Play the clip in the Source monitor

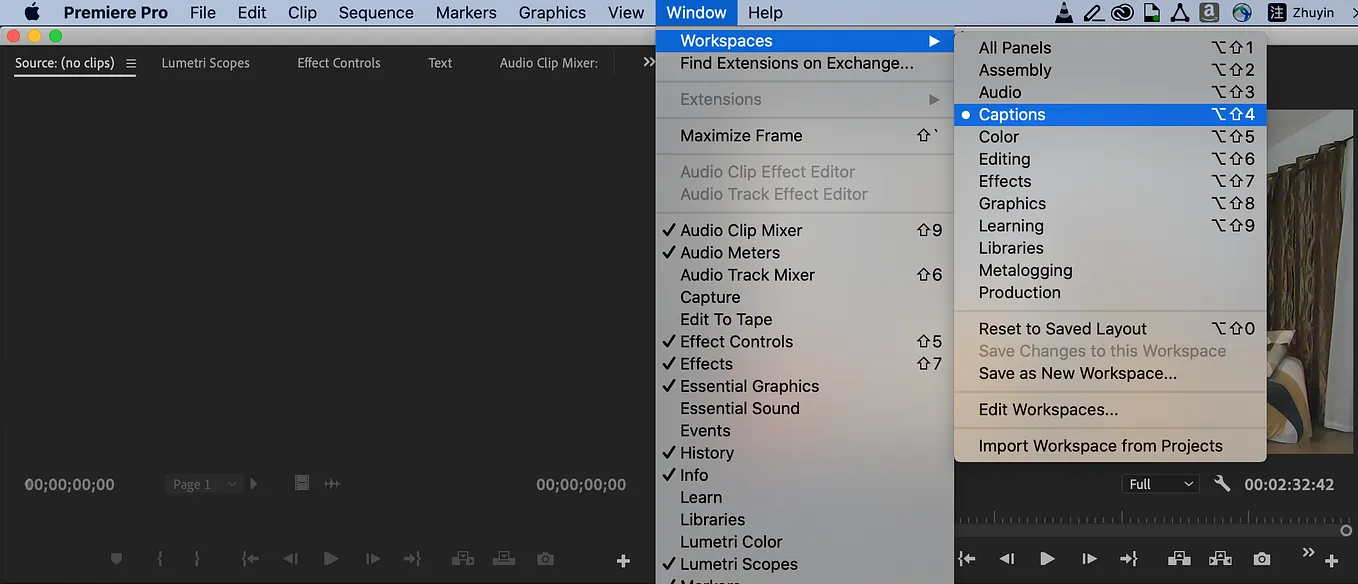pyautogui.click(x=331, y=560)
